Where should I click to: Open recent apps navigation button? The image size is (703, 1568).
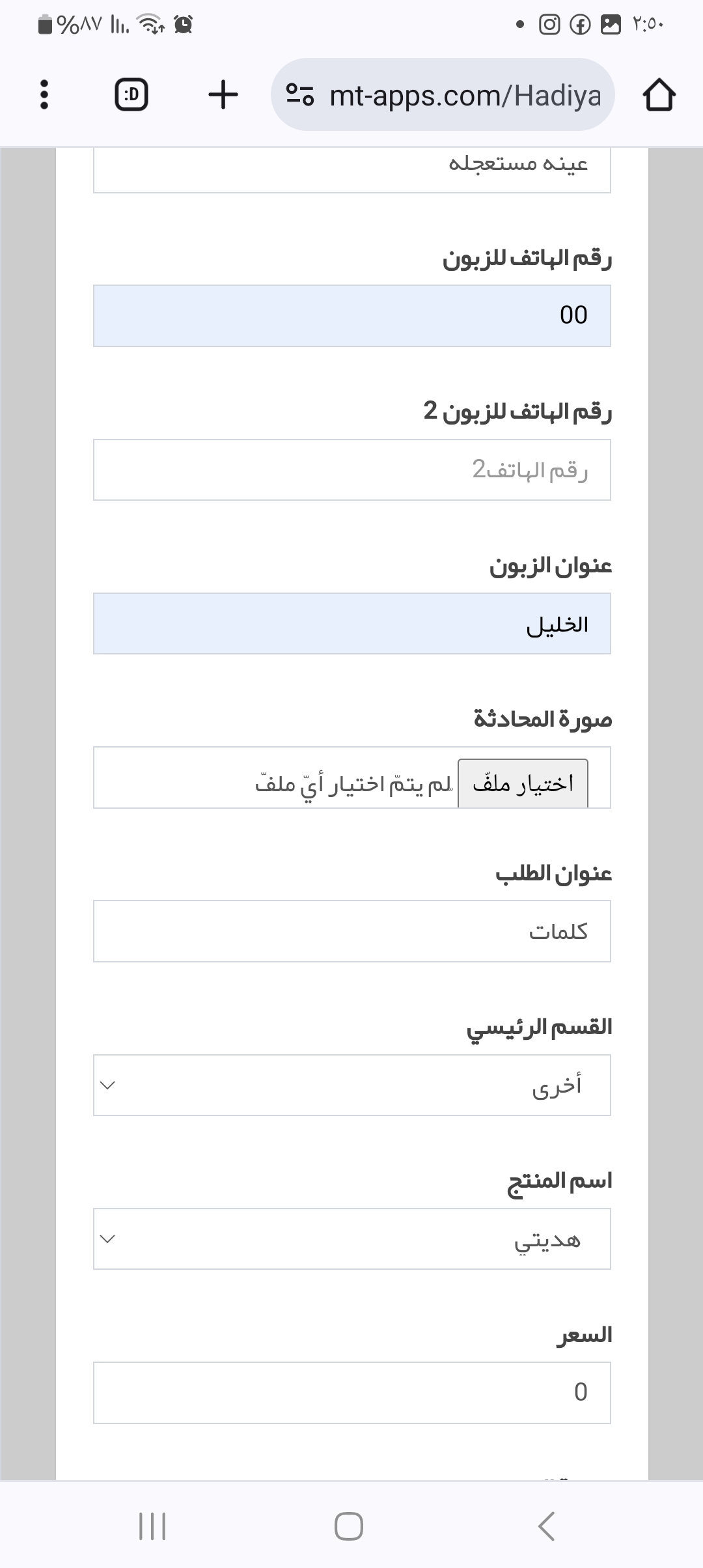point(152,1526)
